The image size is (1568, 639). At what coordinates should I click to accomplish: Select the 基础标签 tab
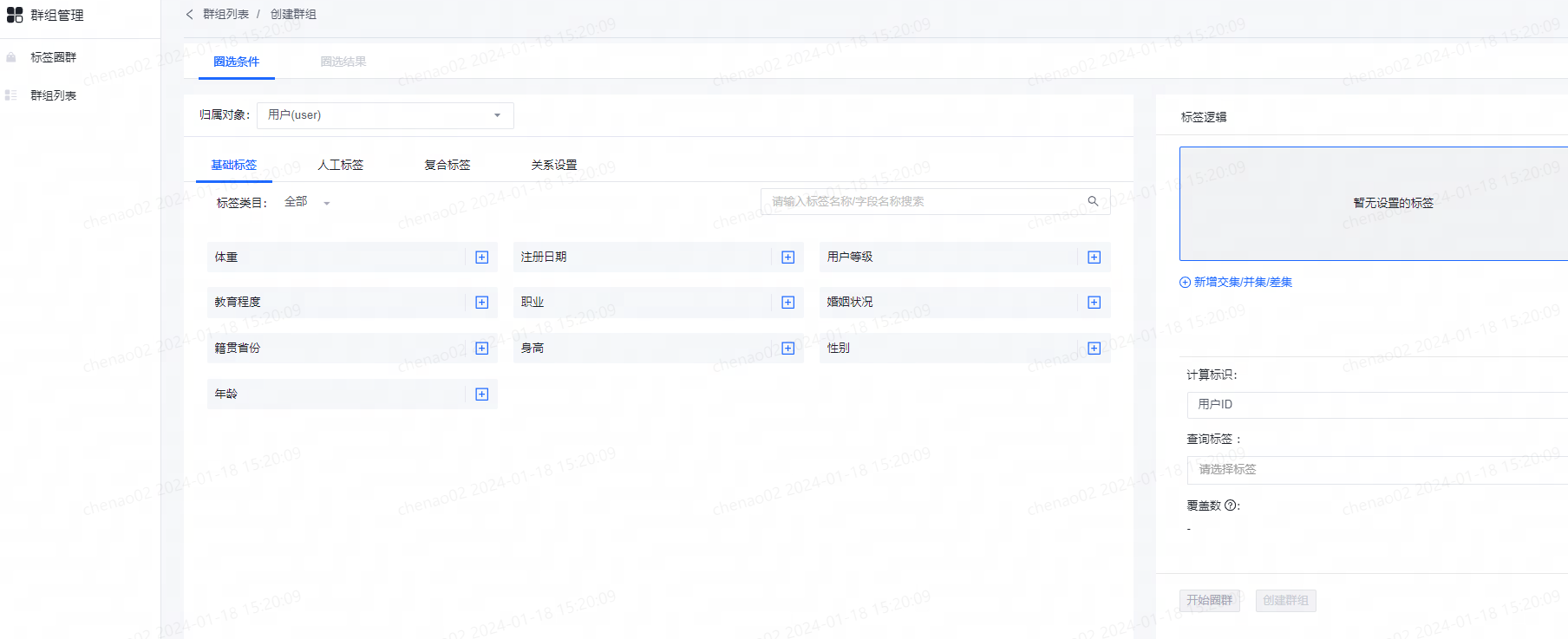point(233,165)
